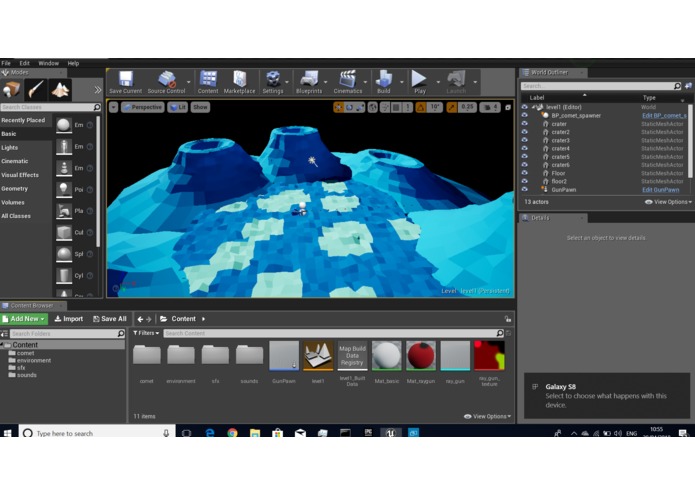Image resolution: width=695 pixels, height=494 pixels.
Task: Click the Save Current toolbar icon
Action: [125, 82]
